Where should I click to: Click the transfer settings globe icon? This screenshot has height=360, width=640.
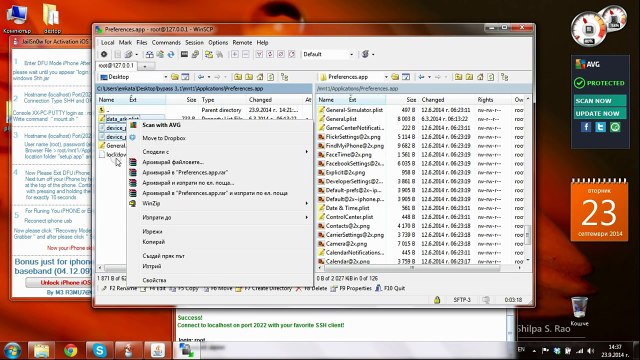point(365,54)
